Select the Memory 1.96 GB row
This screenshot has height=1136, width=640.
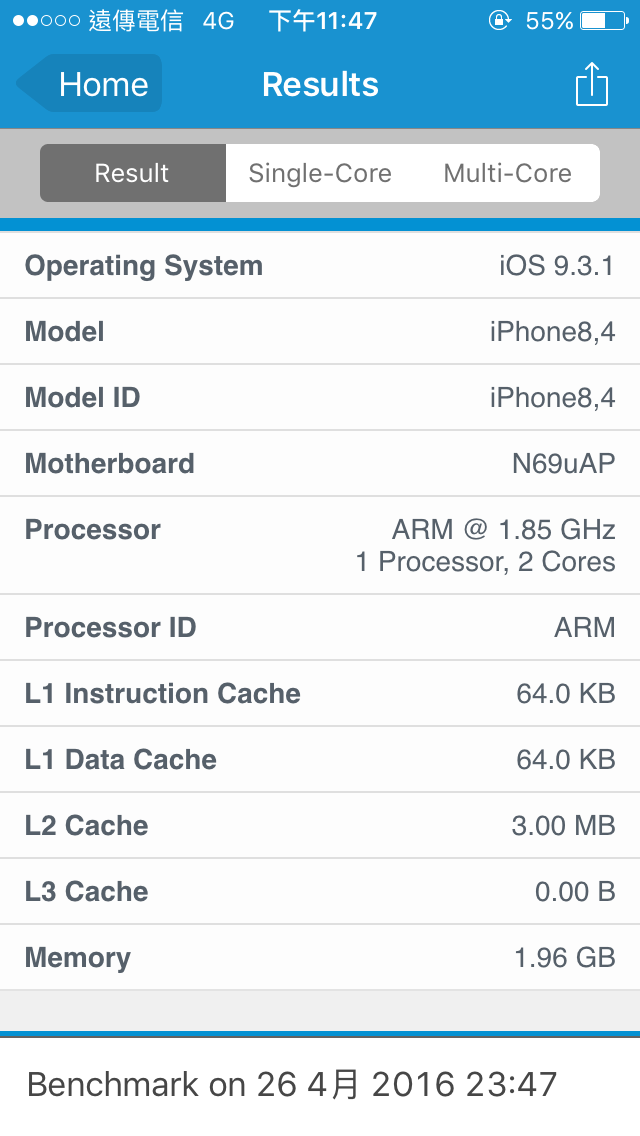pos(320,957)
